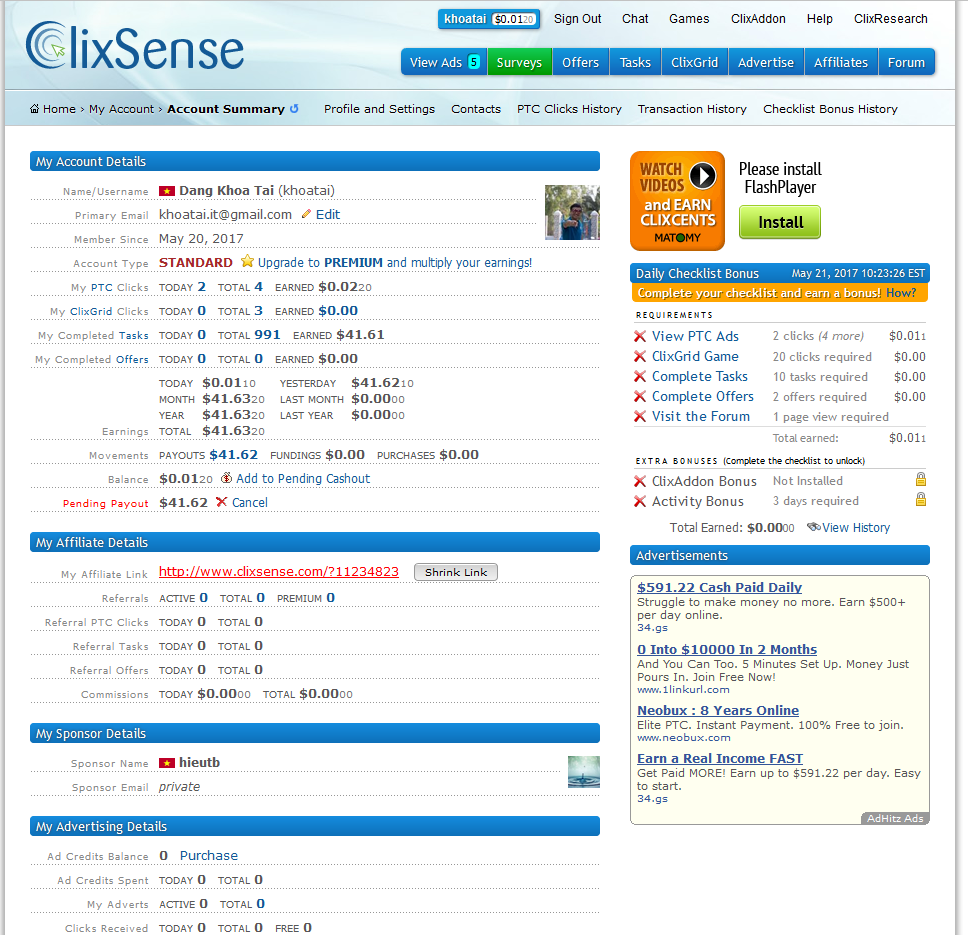
Task: Click the padlock on Activity Bonus row
Action: [x=920, y=499]
